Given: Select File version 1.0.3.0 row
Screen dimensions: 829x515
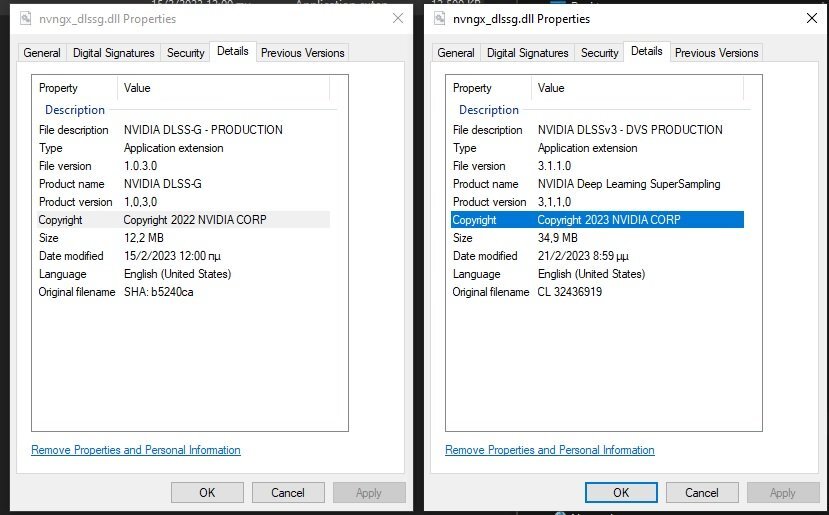Looking at the screenshot, I should coord(183,166).
